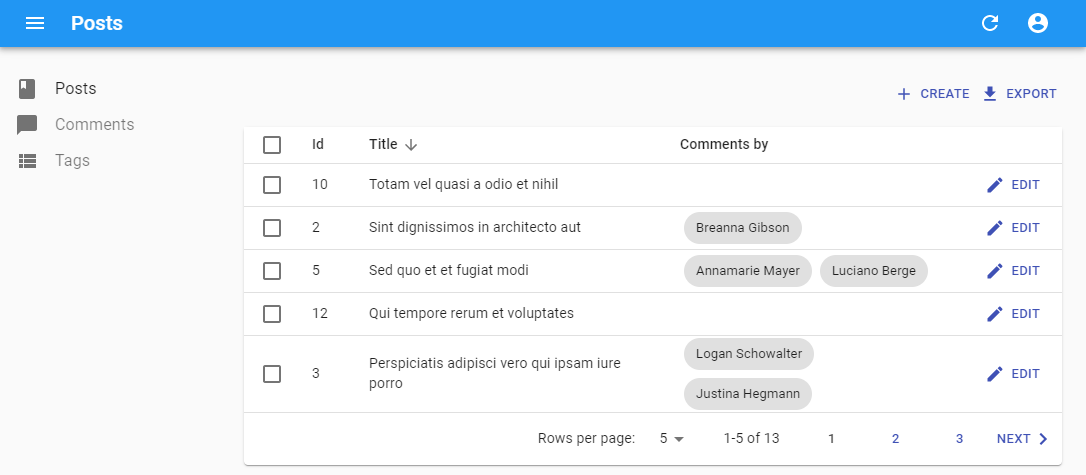The image size is (1086, 475).
Task: Open Comments in the sidebar menu
Action: click(94, 125)
